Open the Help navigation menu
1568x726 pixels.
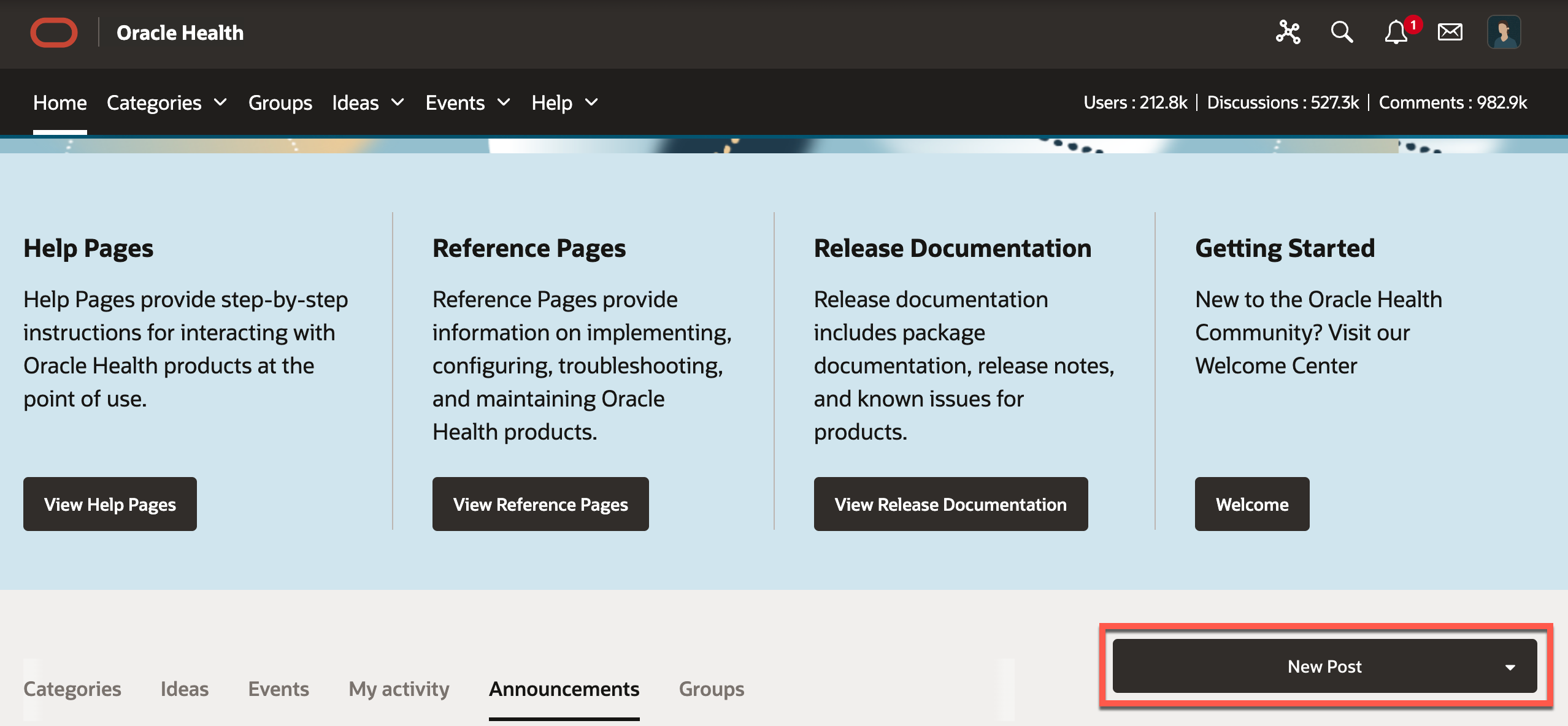coord(552,102)
